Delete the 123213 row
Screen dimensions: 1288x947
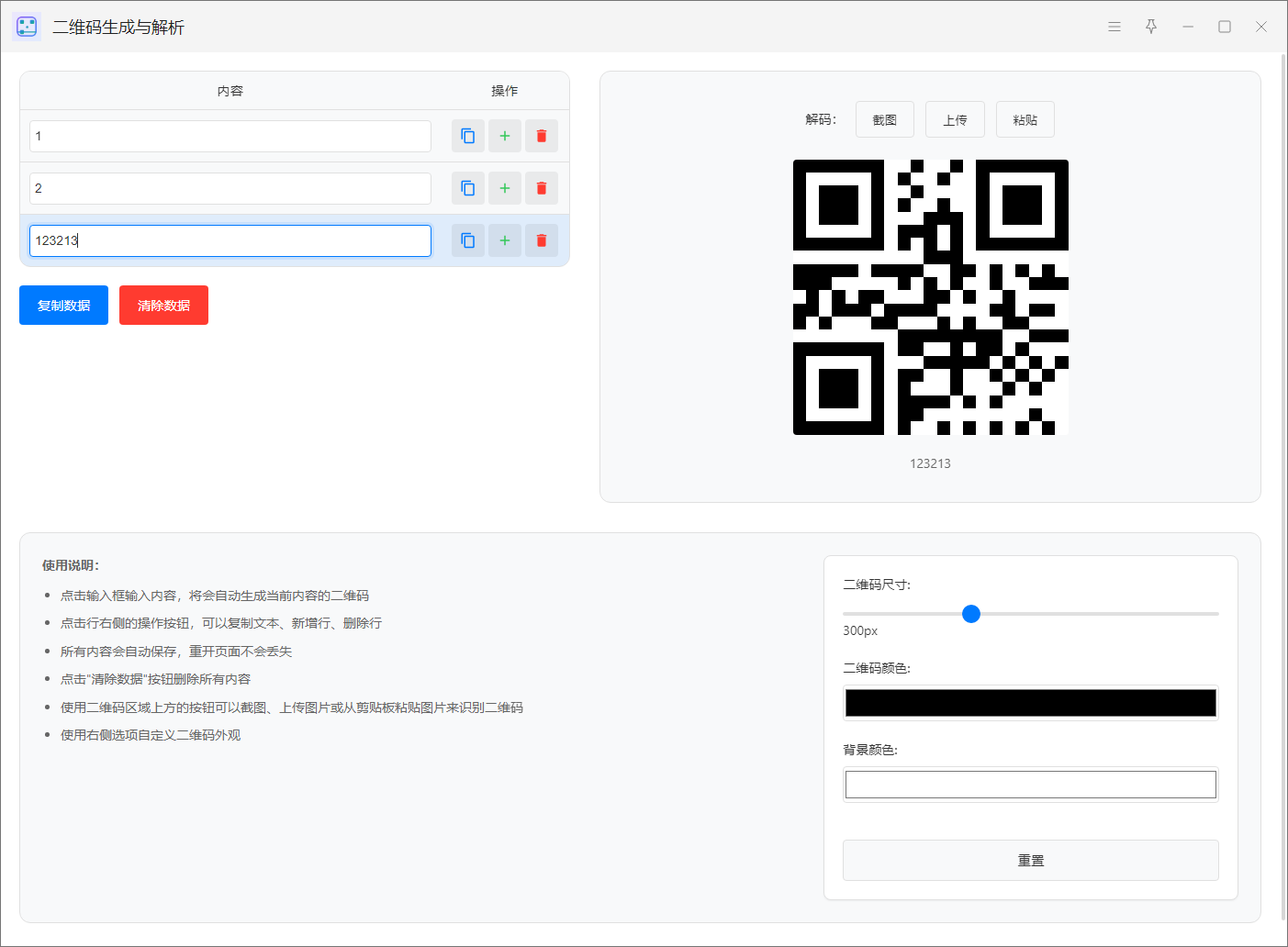pyautogui.click(x=542, y=240)
